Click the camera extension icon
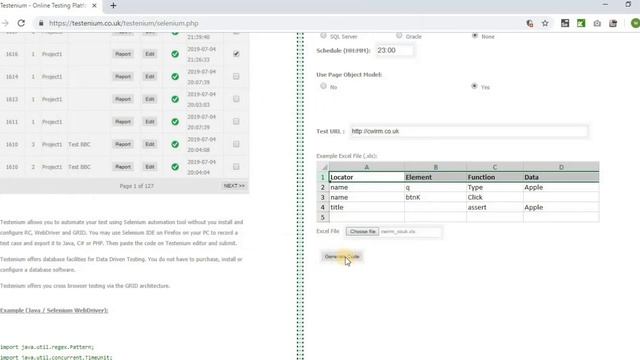Image resolution: width=640 pixels, height=360 pixels. [597, 23]
